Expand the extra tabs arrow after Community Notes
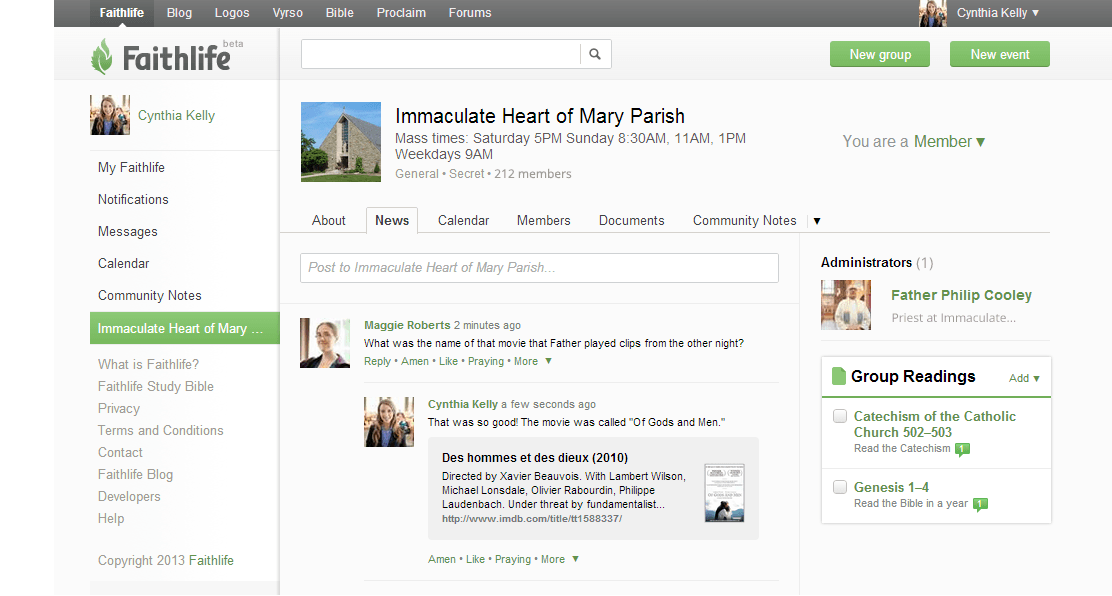Image resolution: width=1112 pixels, height=596 pixels. point(817,221)
